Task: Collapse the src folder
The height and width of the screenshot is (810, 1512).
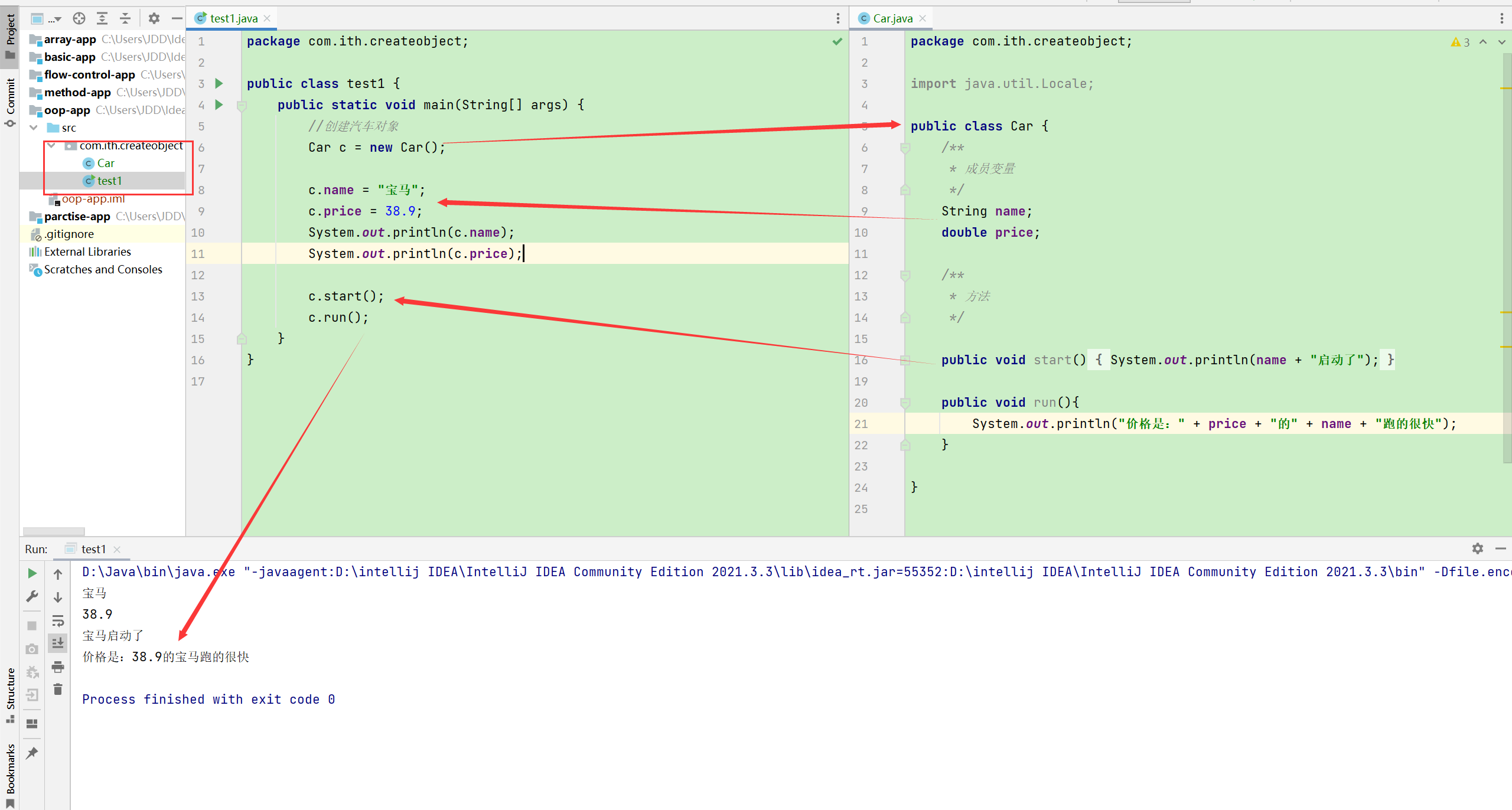Action: pyautogui.click(x=34, y=128)
